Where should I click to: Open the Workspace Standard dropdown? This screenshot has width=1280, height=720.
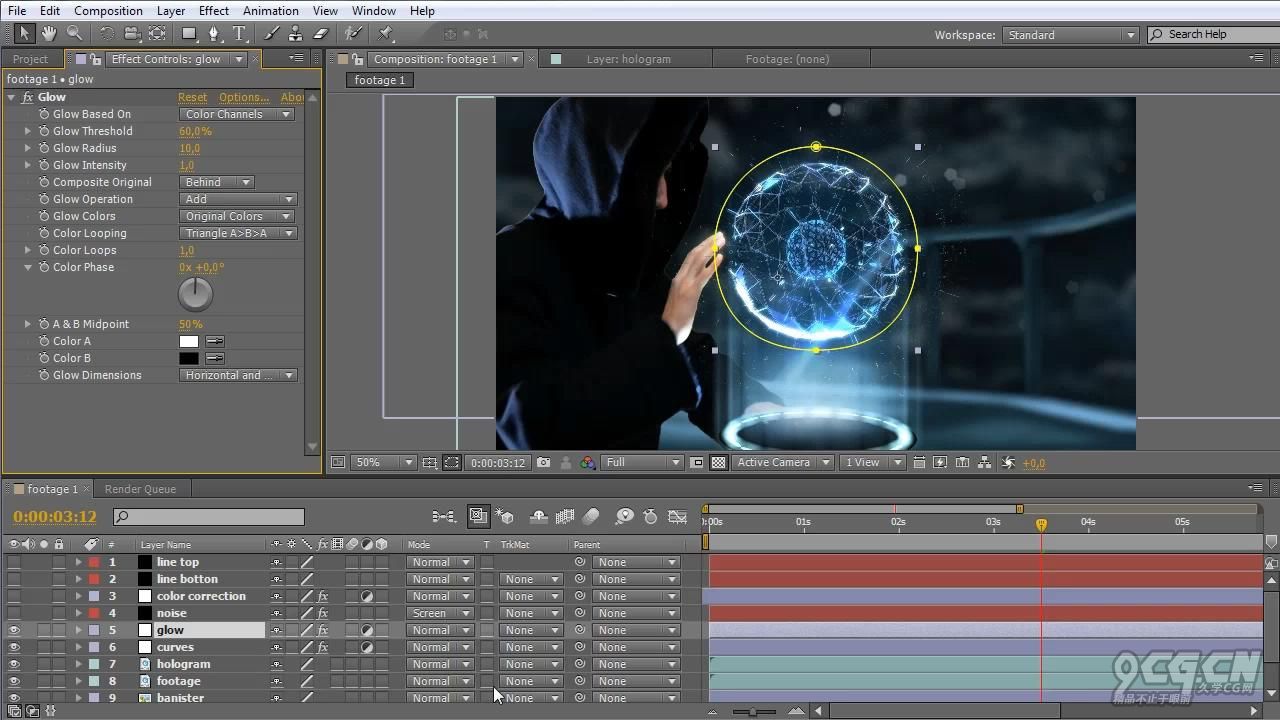click(x=1070, y=34)
